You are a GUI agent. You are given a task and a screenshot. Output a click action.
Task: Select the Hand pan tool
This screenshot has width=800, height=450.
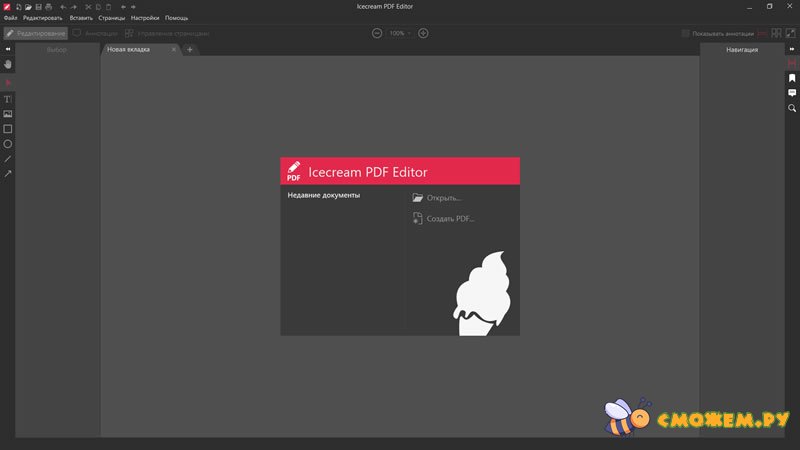(x=8, y=65)
